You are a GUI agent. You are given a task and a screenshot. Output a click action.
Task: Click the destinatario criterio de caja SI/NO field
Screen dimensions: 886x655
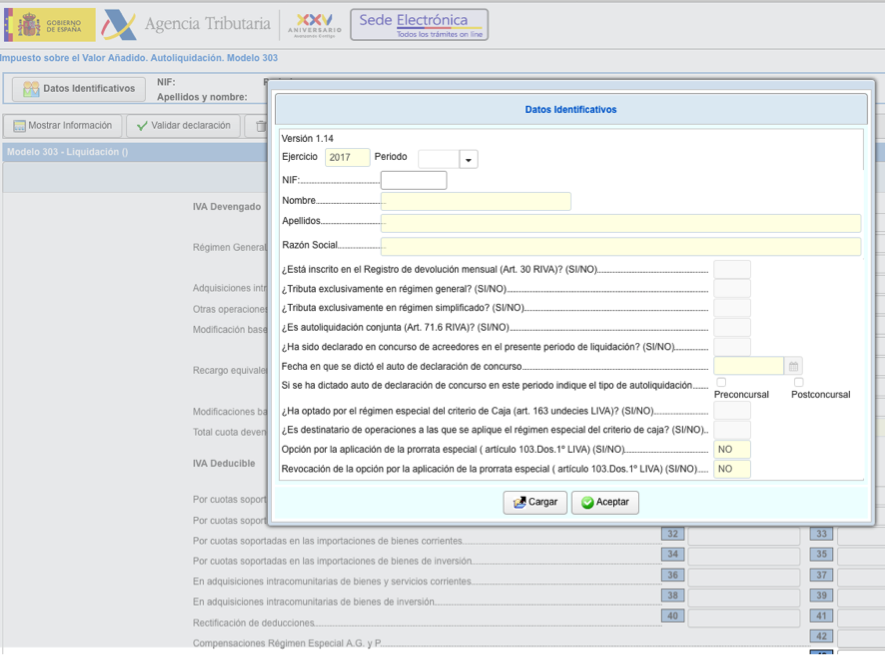tap(732, 430)
